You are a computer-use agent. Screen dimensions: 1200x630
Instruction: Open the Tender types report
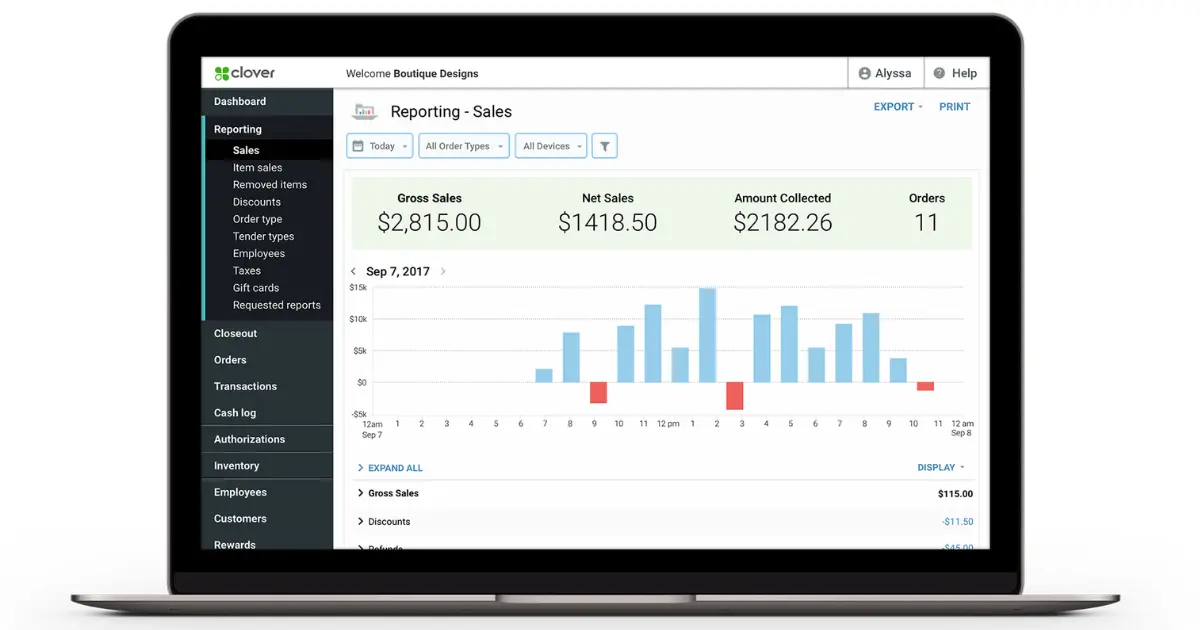click(x=264, y=236)
